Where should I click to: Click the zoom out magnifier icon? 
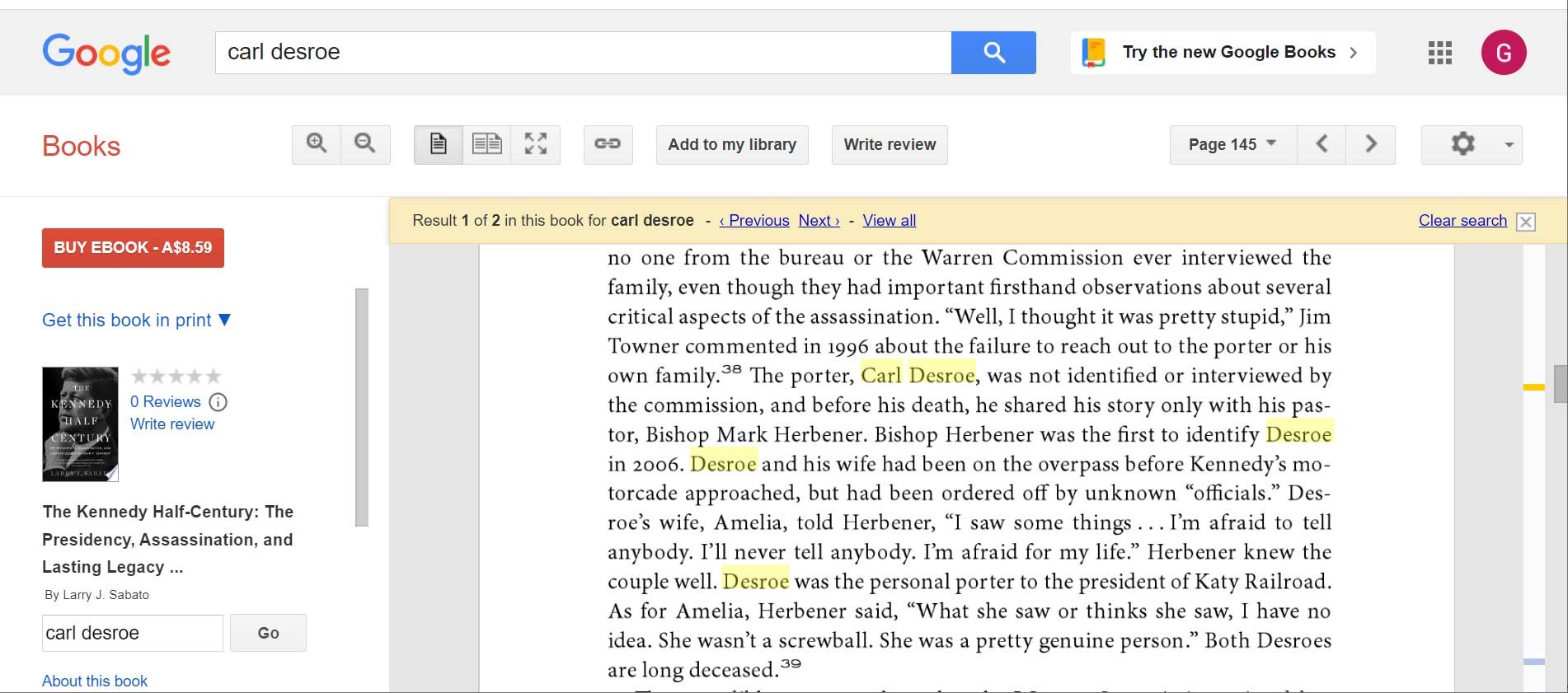(x=365, y=144)
